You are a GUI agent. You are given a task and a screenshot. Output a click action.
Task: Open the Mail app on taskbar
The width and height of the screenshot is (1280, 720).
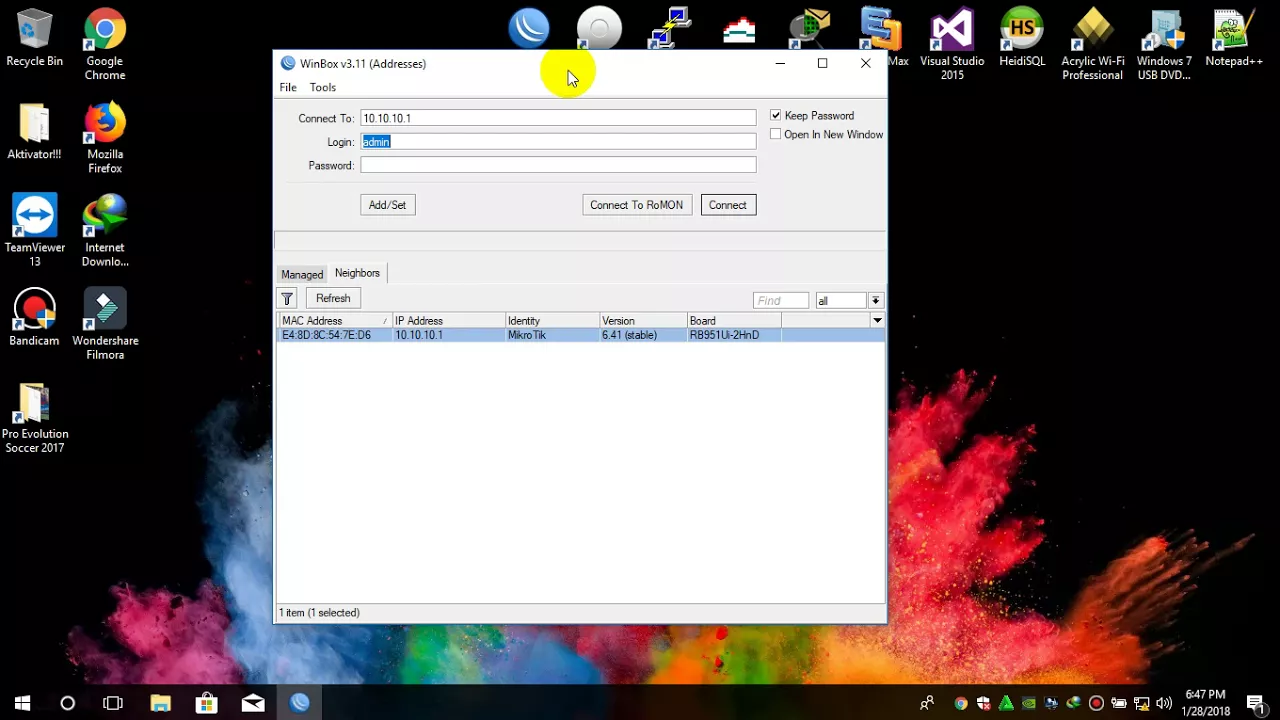[253, 703]
